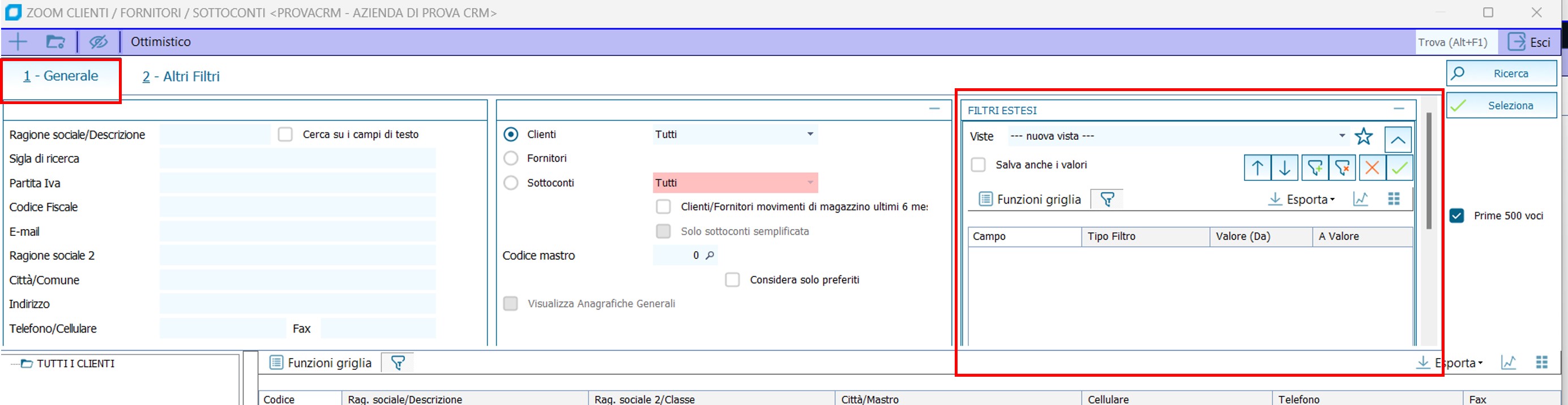Check Considera solo preferiti
The height and width of the screenshot is (405, 1568).
tap(732, 280)
